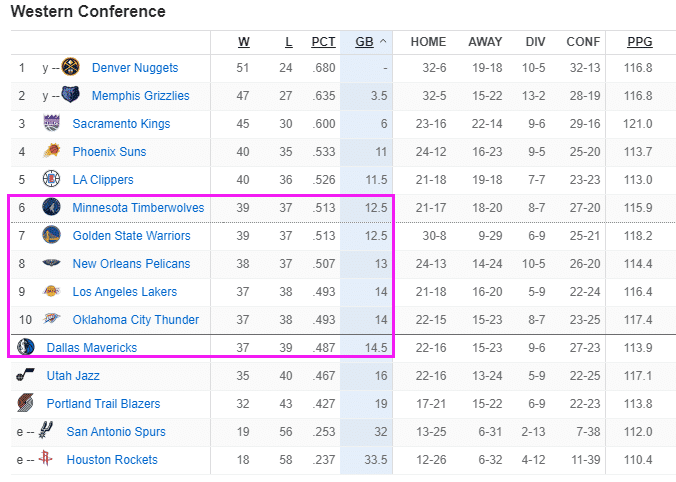
Task: Sort table by W column header
Action: (x=244, y=42)
